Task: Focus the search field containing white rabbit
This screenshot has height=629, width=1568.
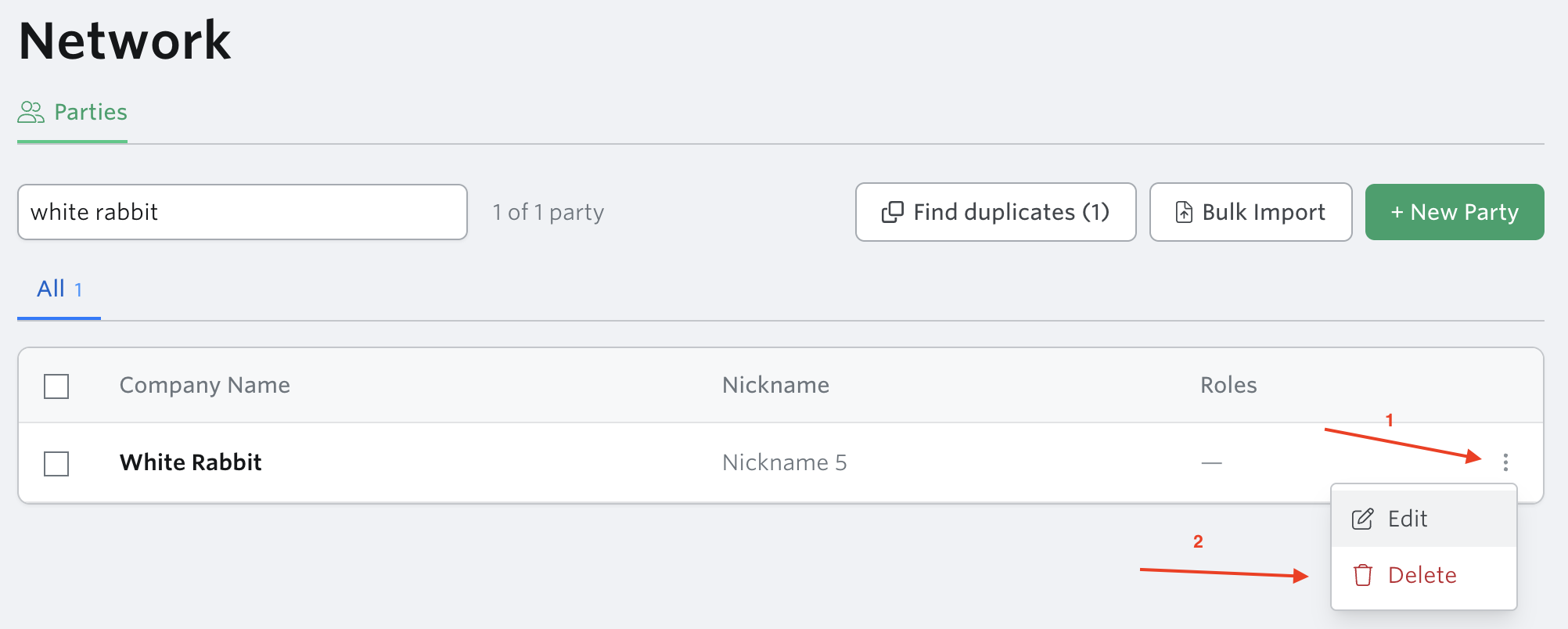Action: [243, 212]
